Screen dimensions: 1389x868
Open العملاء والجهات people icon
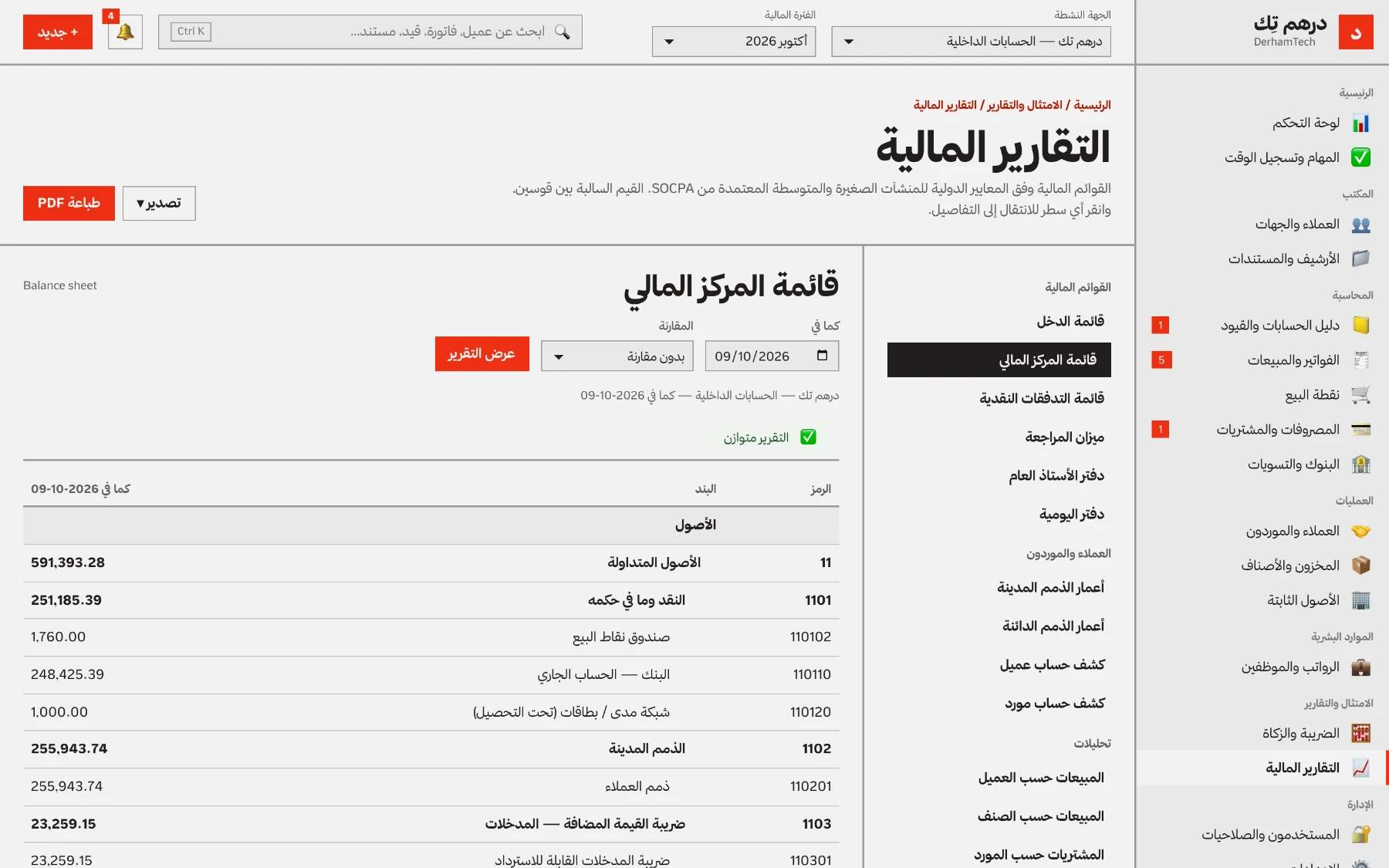pyautogui.click(x=1361, y=225)
